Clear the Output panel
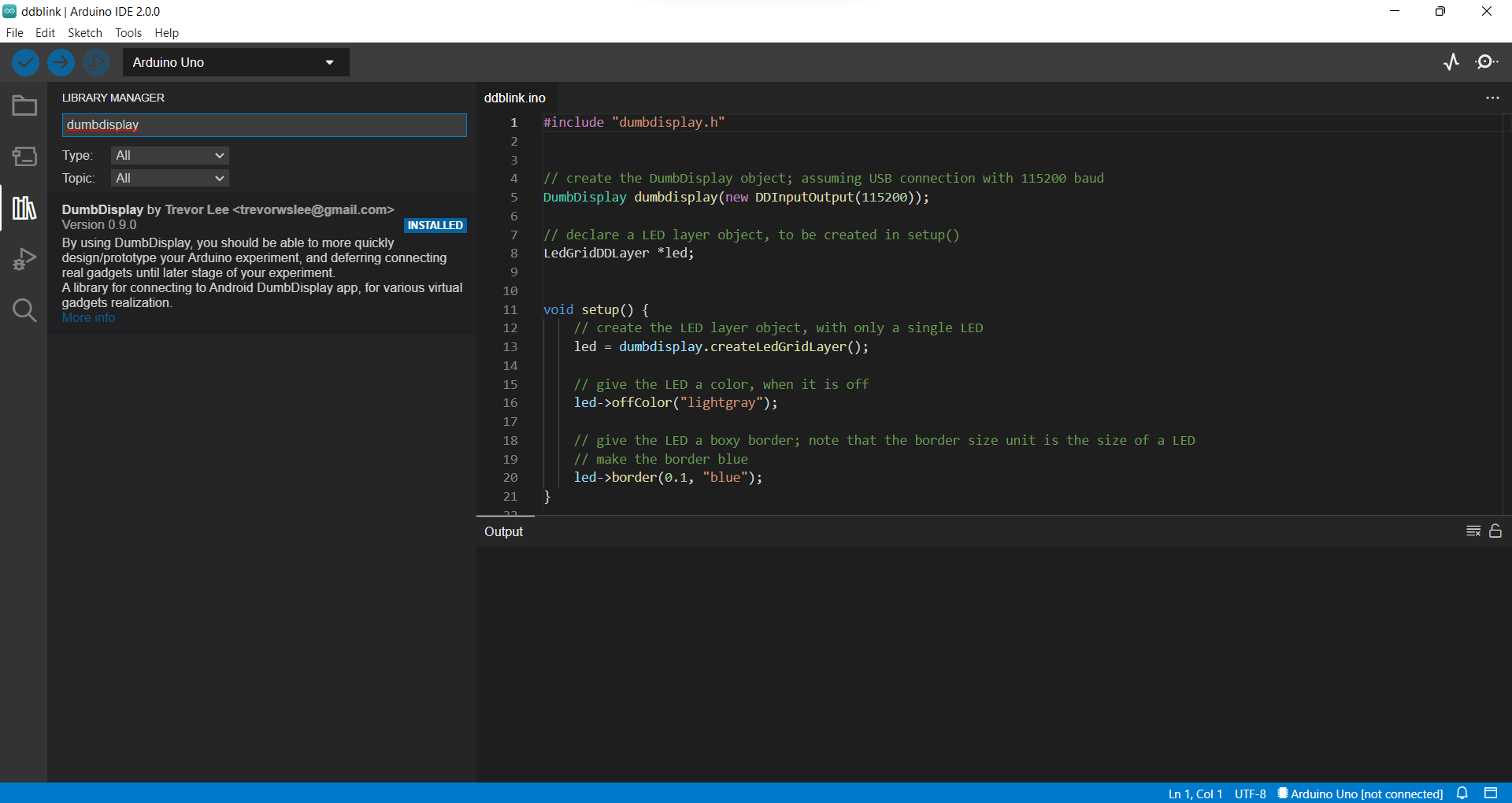The image size is (1512, 803). [x=1473, y=531]
